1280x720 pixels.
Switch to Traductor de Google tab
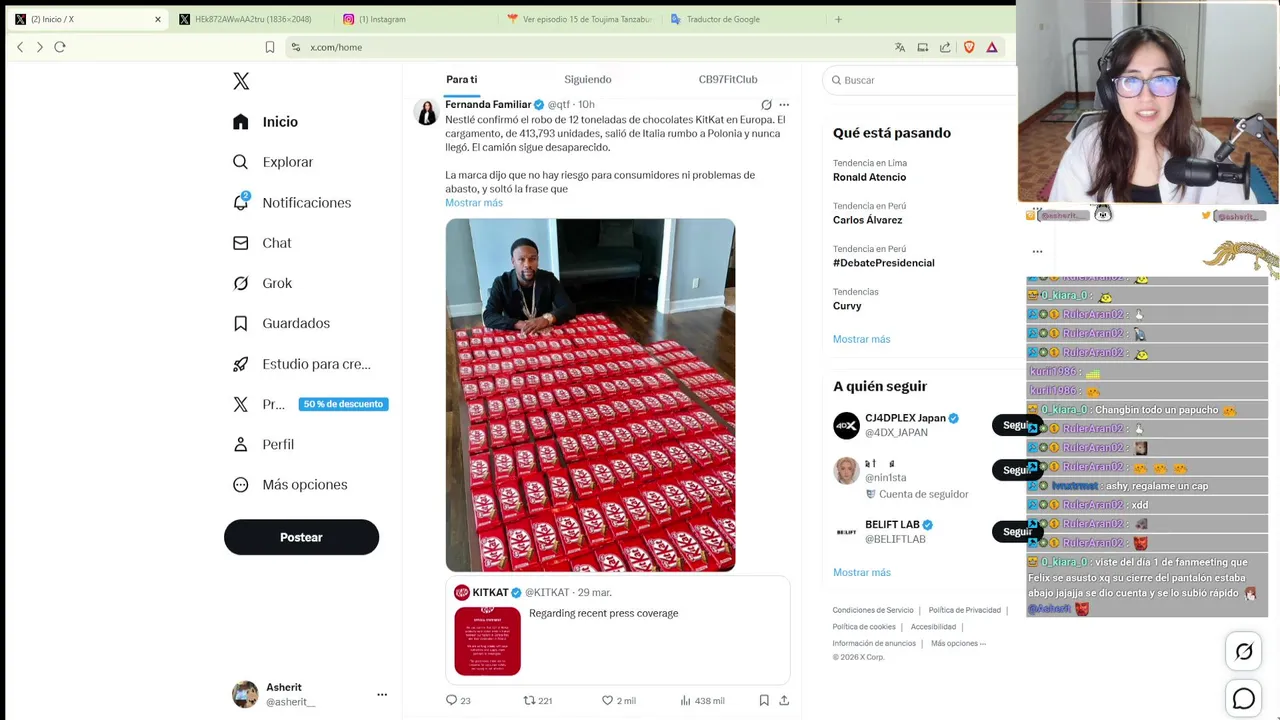(x=743, y=19)
